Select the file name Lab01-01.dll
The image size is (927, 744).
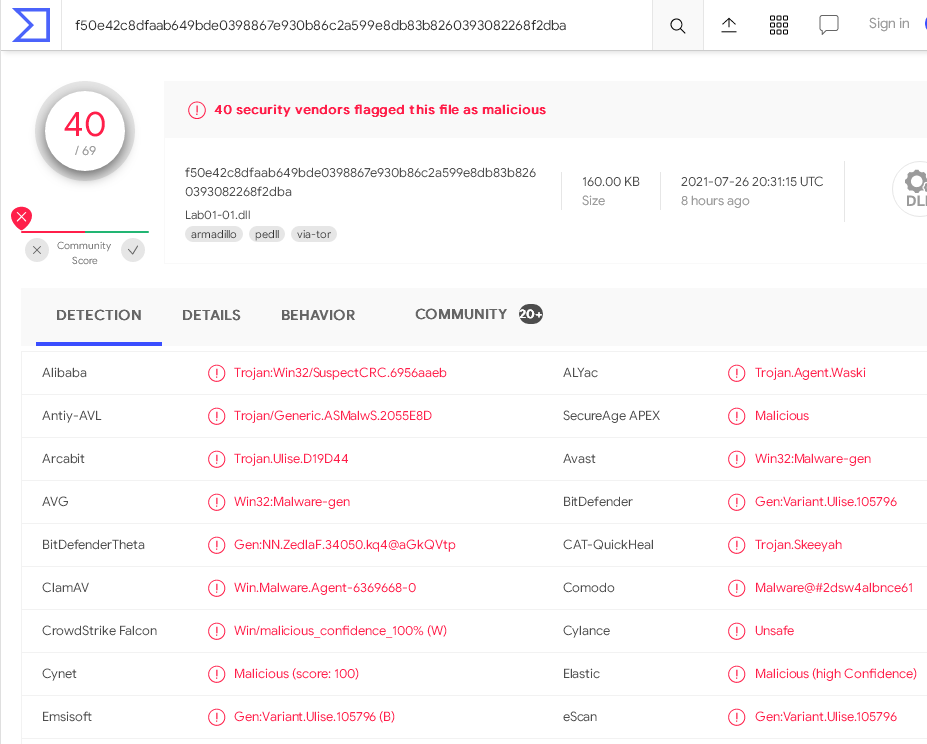218,215
